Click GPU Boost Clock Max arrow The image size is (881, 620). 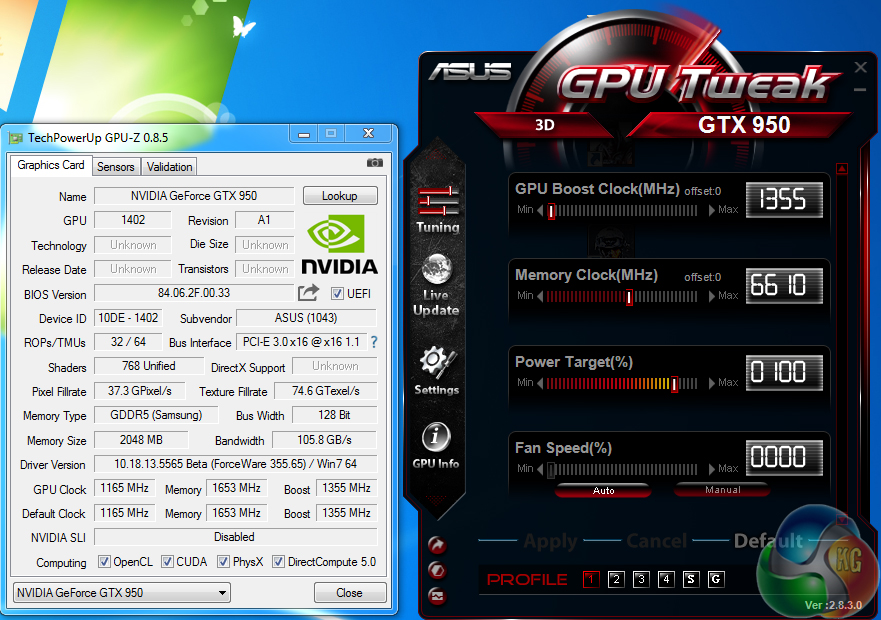click(712, 210)
